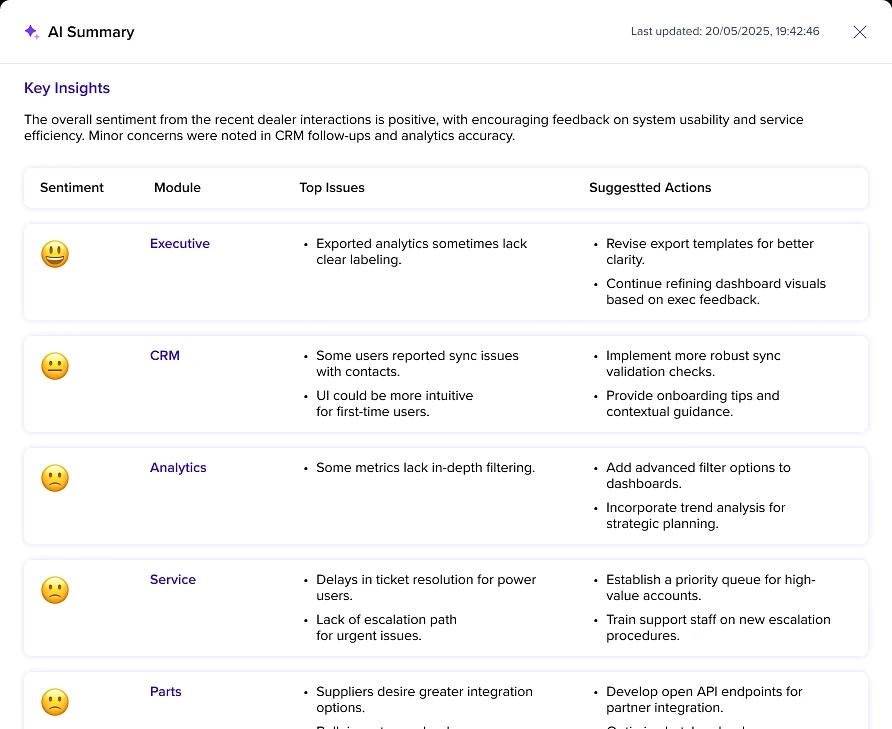Screen dimensions: 892x729
Task: Open the Executive module link
Action: click(180, 244)
